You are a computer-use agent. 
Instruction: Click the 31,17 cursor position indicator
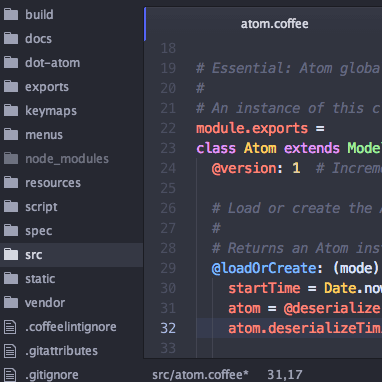click(285, 375)
